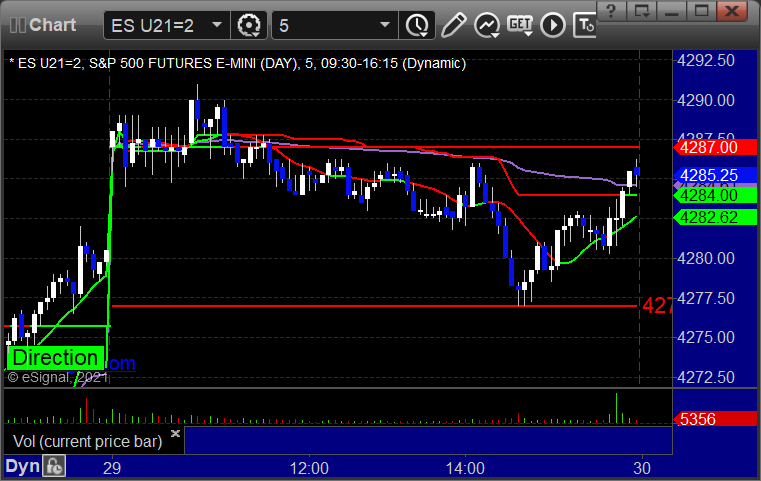Viewport: 761px width, 481px height.
Task: Click the lock icon beside Dyn
Action: pos(54,466)
